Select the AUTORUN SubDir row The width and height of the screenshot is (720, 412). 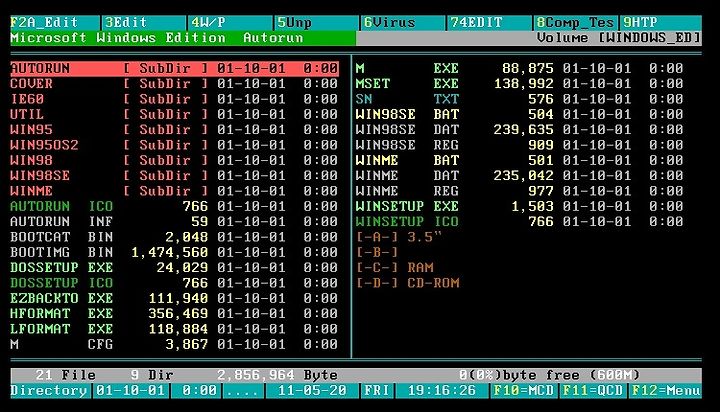[174, 68]
